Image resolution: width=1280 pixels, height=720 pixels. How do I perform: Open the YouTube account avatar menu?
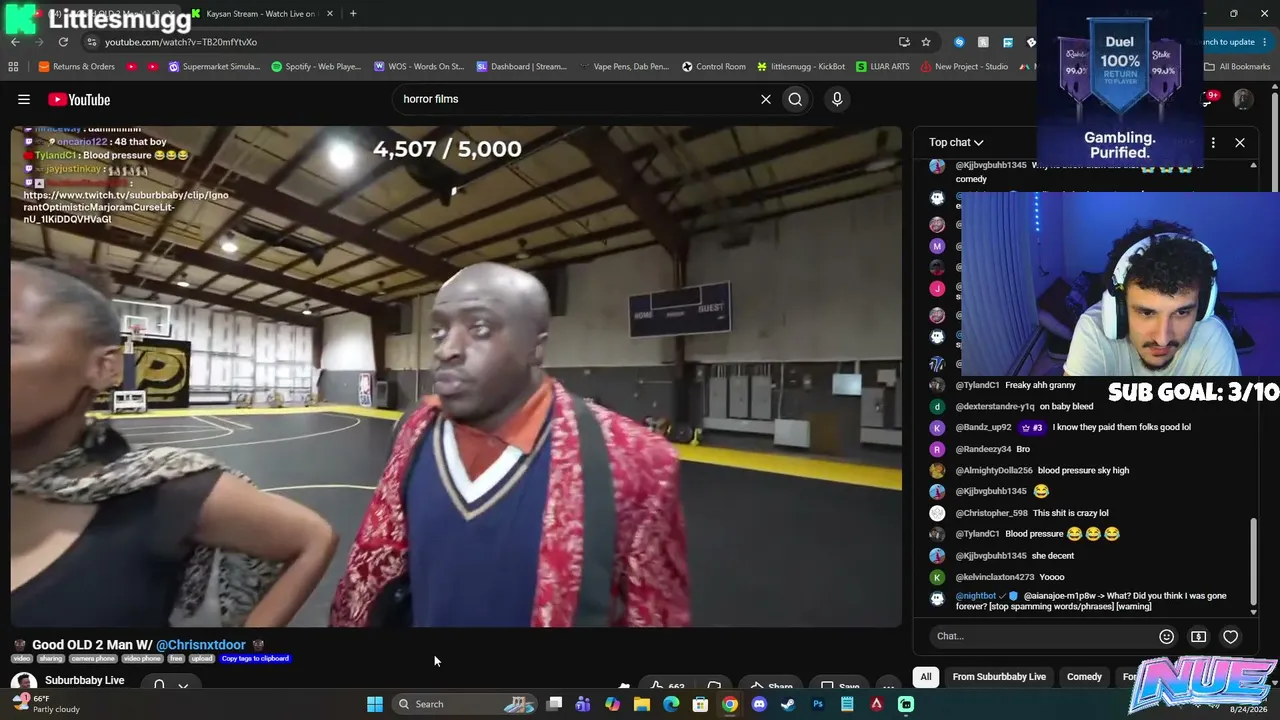point(1243,99)
